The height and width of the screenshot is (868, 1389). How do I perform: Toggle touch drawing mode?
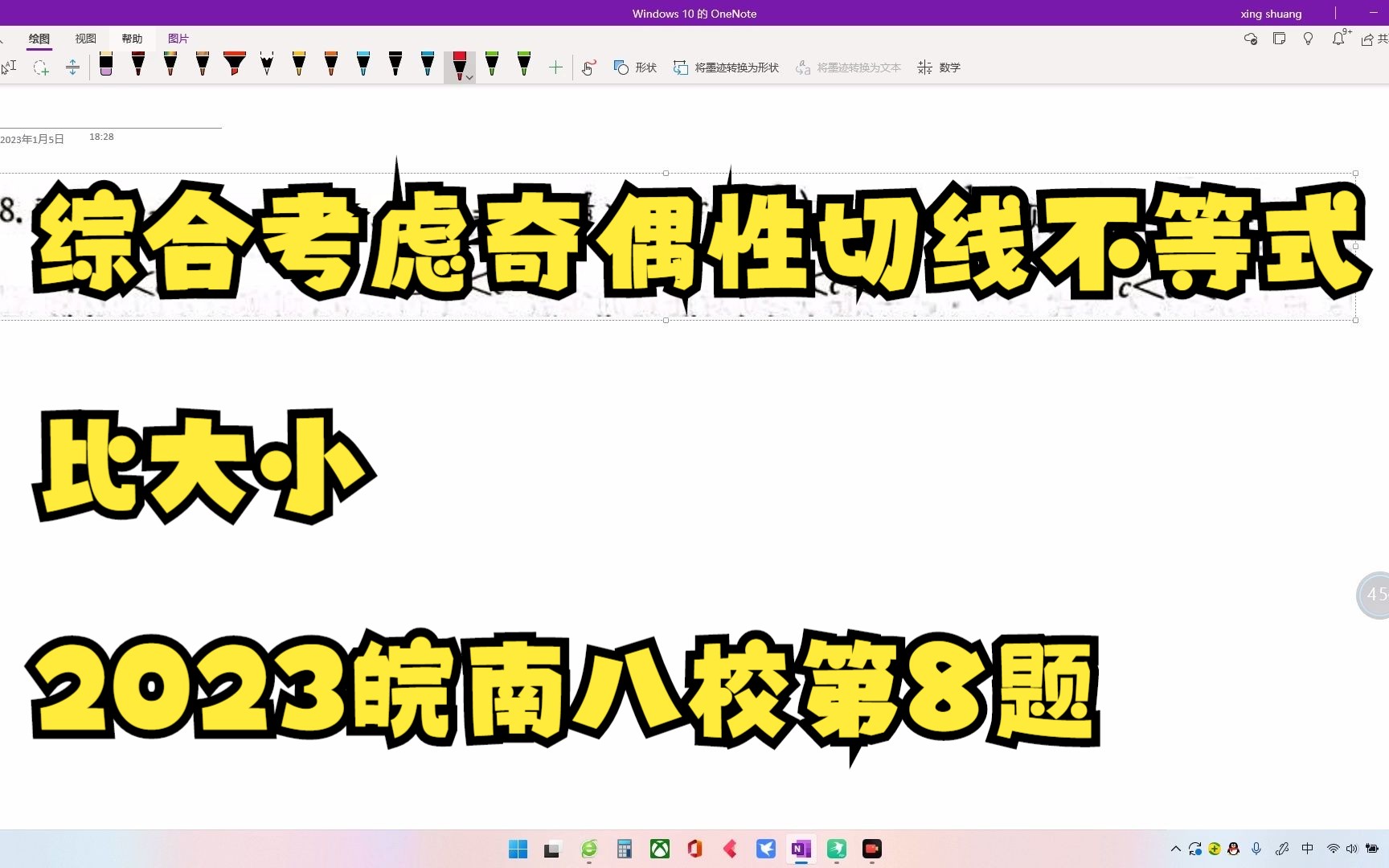pyautogui.click(x=588, y=68)
